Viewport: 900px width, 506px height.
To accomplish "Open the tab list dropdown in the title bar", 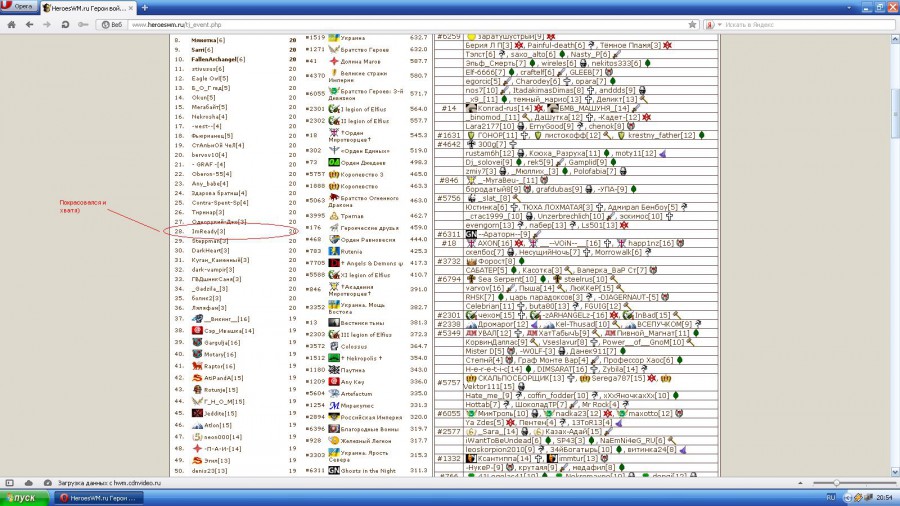I will pos(849,7).
